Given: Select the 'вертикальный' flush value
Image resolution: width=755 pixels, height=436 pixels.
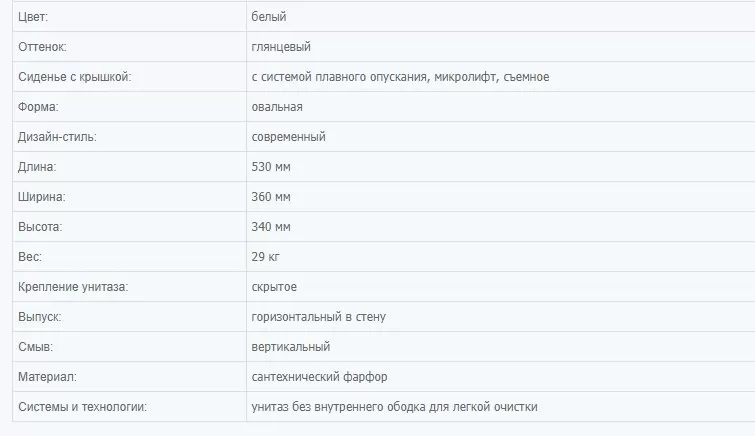Looking at the screenshot, I should click(291, 347).
